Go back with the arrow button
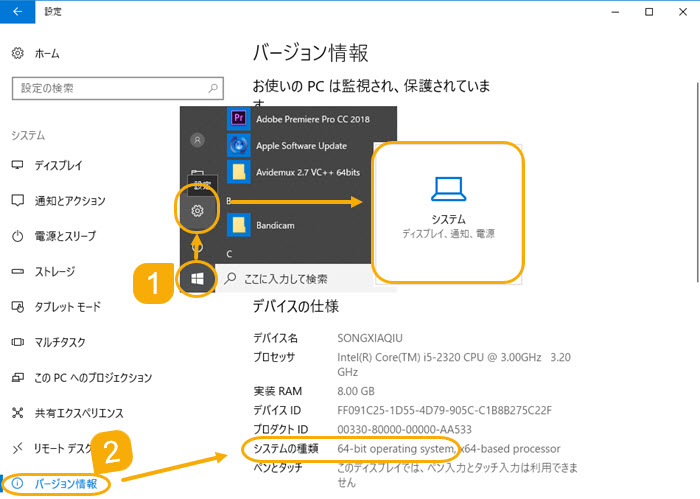The width and height of the screenshot is (700, 499). click(x=17, y=12)
